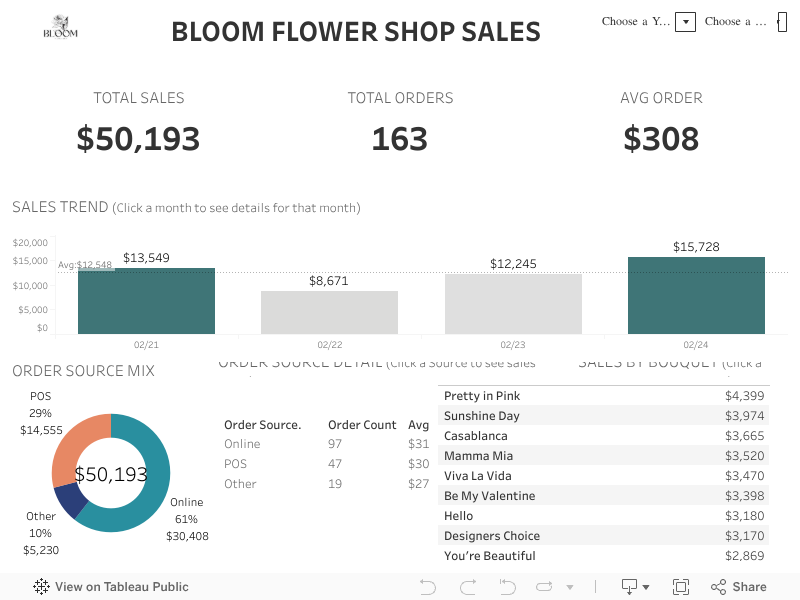Click the Tableau logo icon at bottom left
The image size is (800, 600).
pos(42,587)
